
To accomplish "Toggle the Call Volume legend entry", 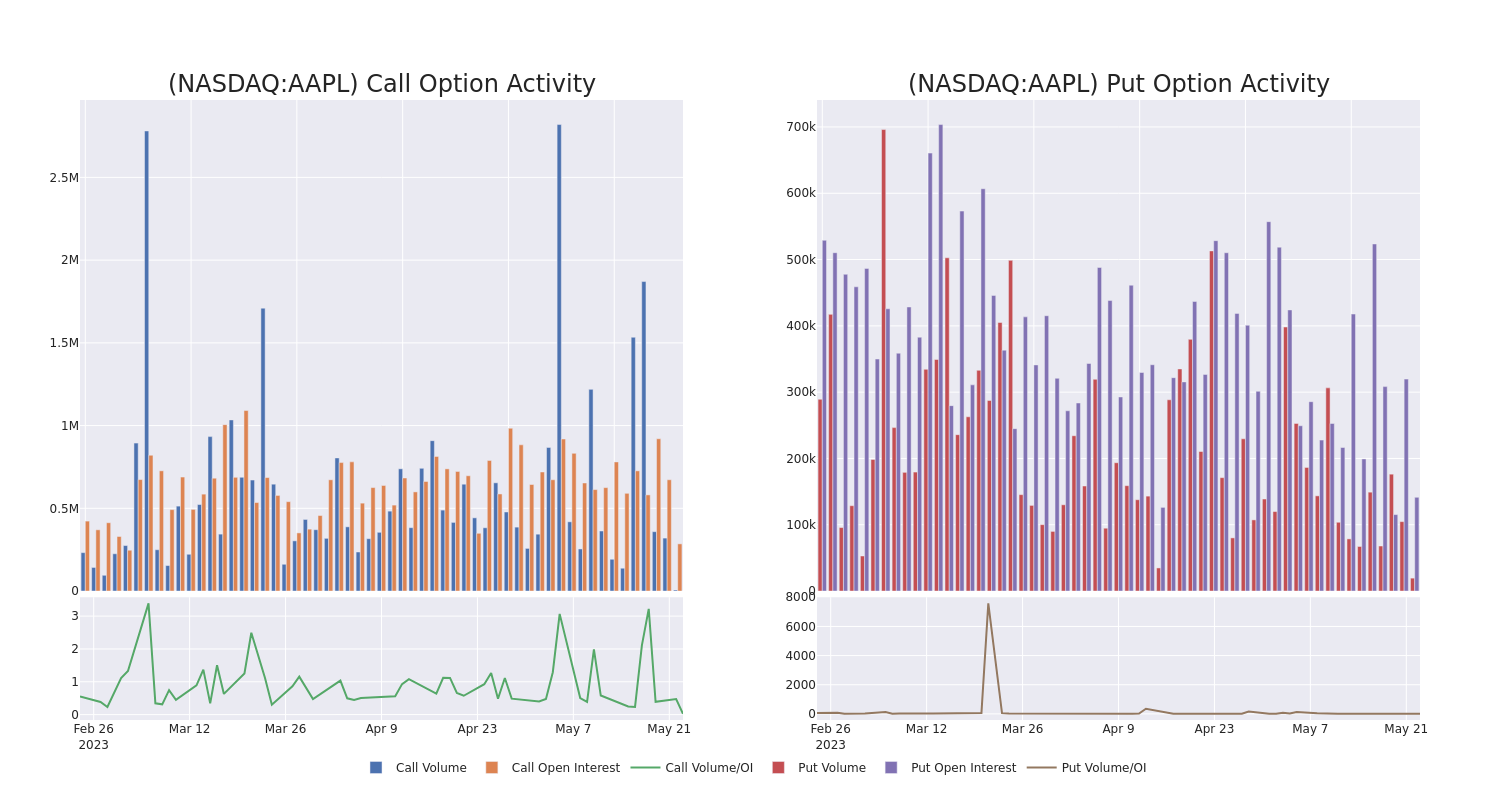I will coord(418,768).
